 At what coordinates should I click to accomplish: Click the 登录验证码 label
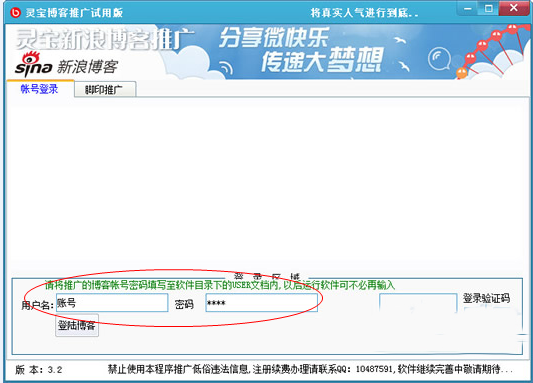(x=486, y=298)
